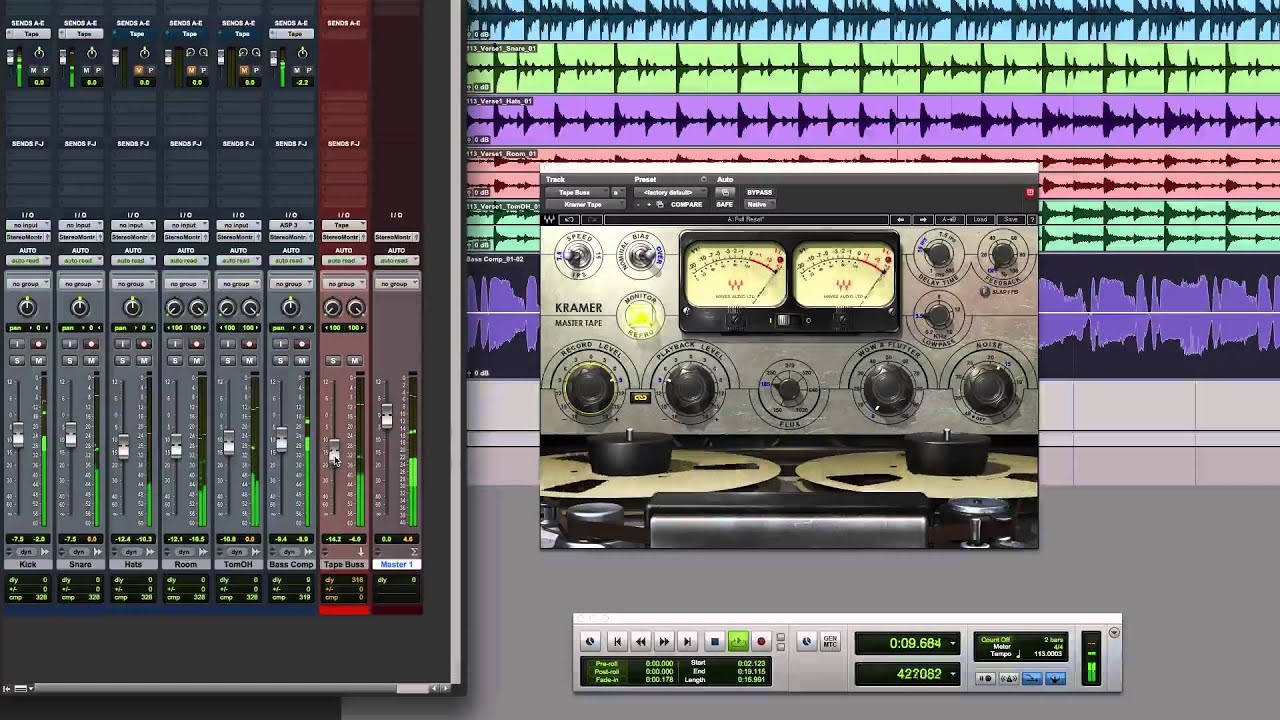1280x720 pixels.
Task: Go to next Waves preset arrow
Action: [923, 219]
